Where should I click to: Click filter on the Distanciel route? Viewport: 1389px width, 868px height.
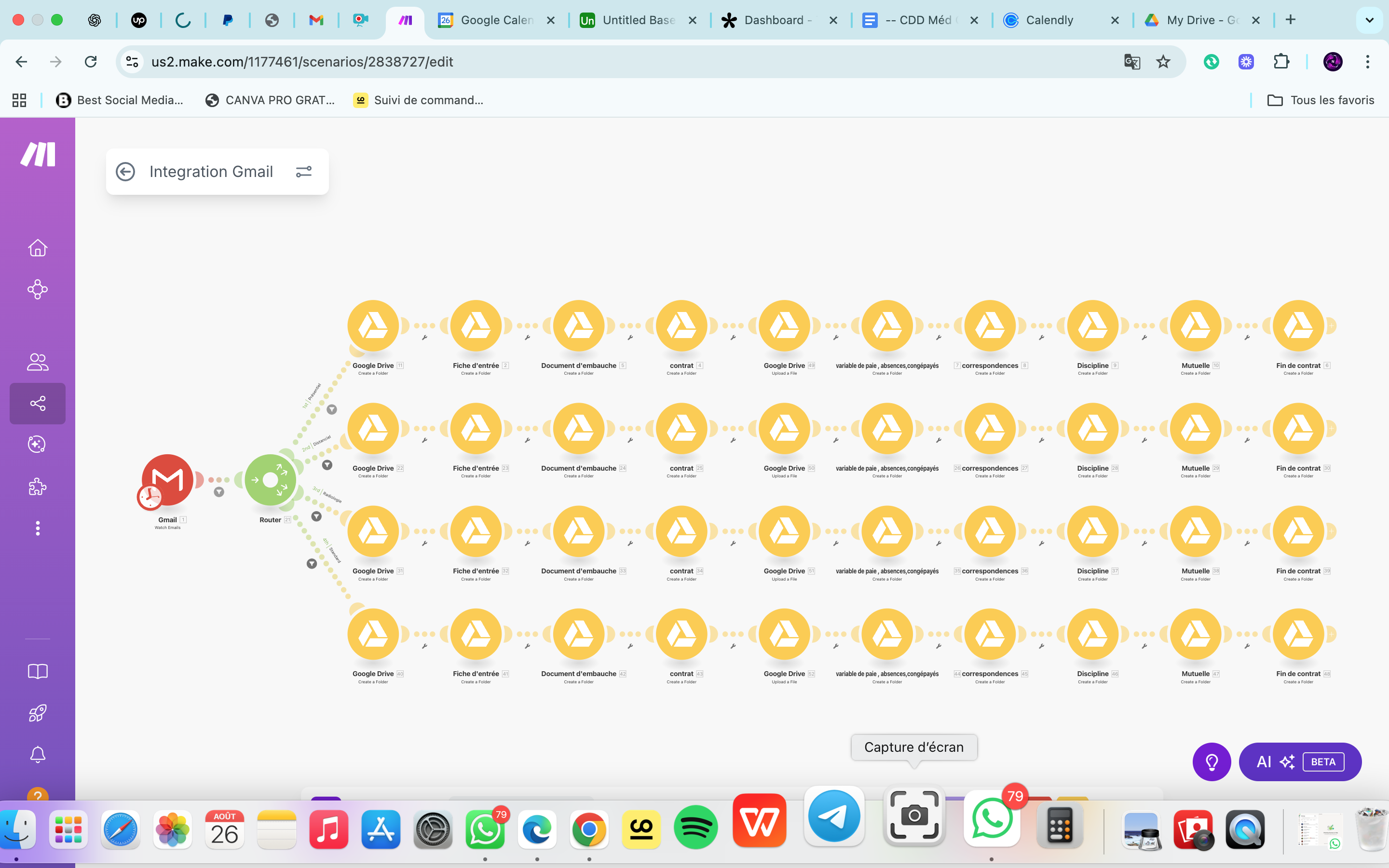(x=327, y=465)
